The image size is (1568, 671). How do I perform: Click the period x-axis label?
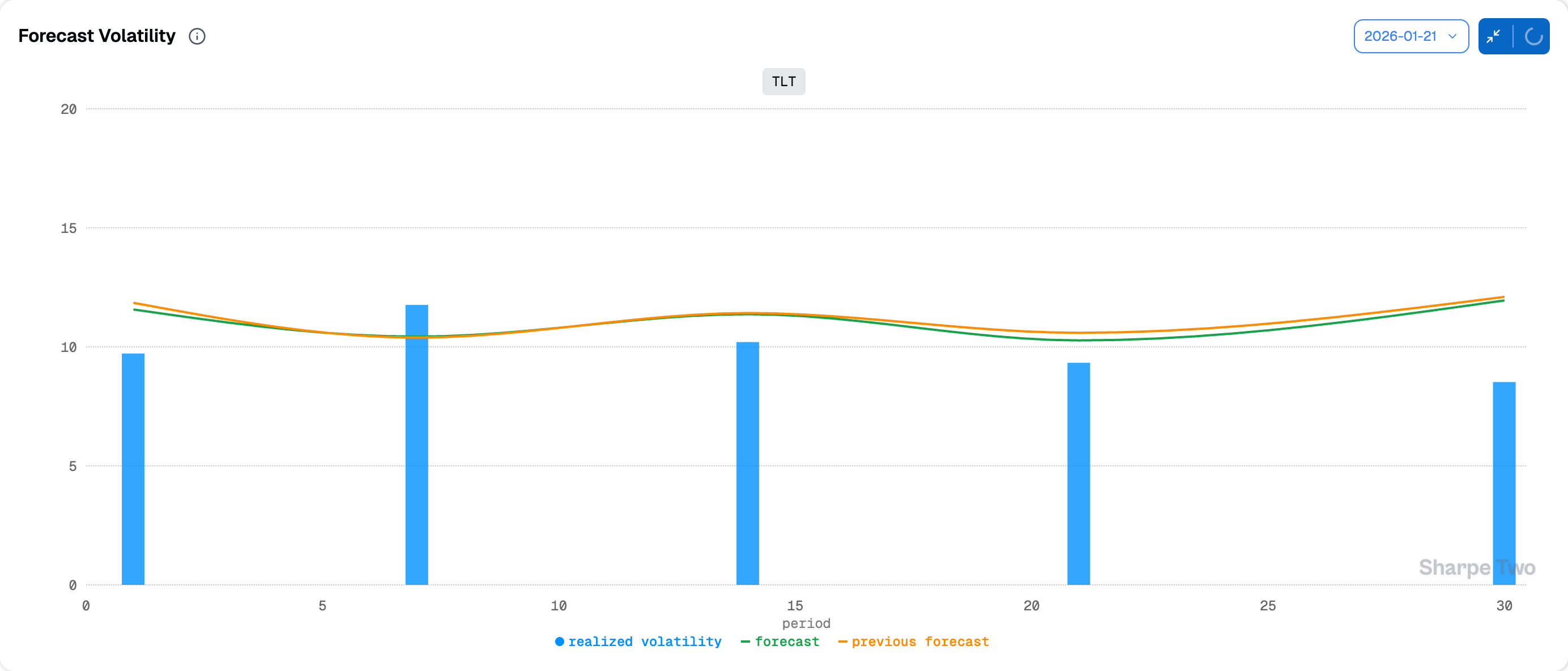pyautogui.click(x=806, y=623)
